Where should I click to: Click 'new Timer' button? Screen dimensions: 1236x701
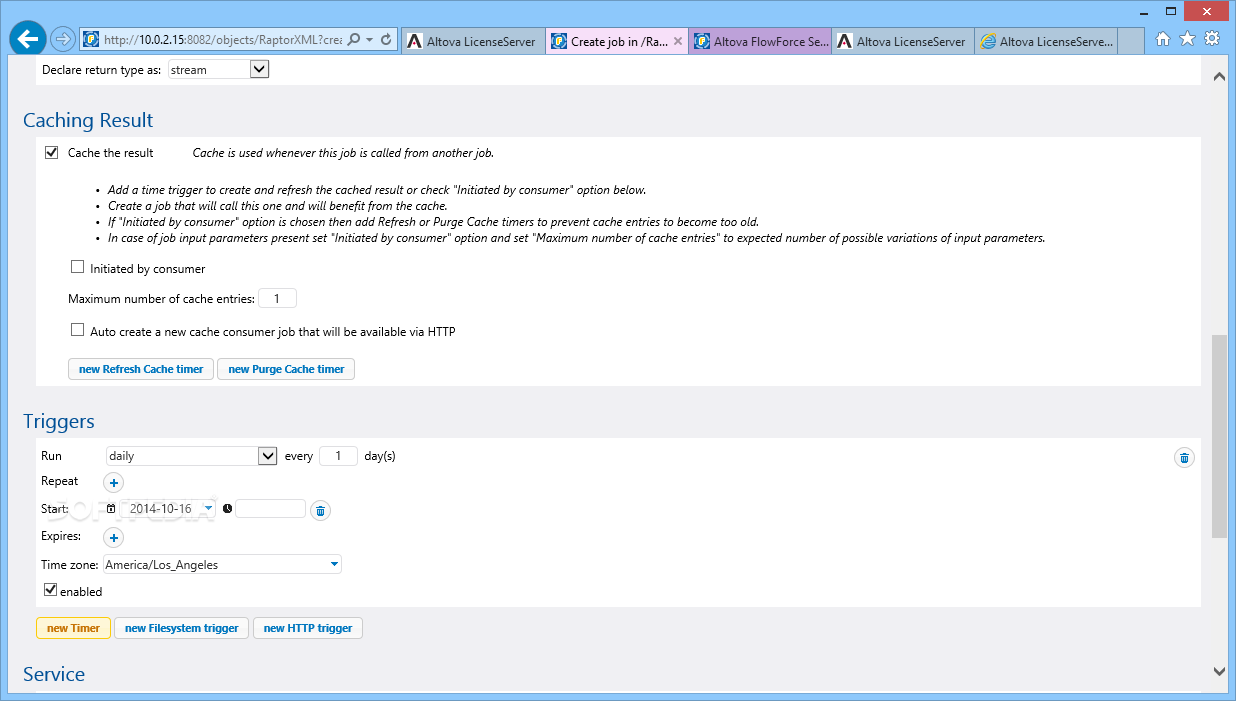(x=73, y=628)
